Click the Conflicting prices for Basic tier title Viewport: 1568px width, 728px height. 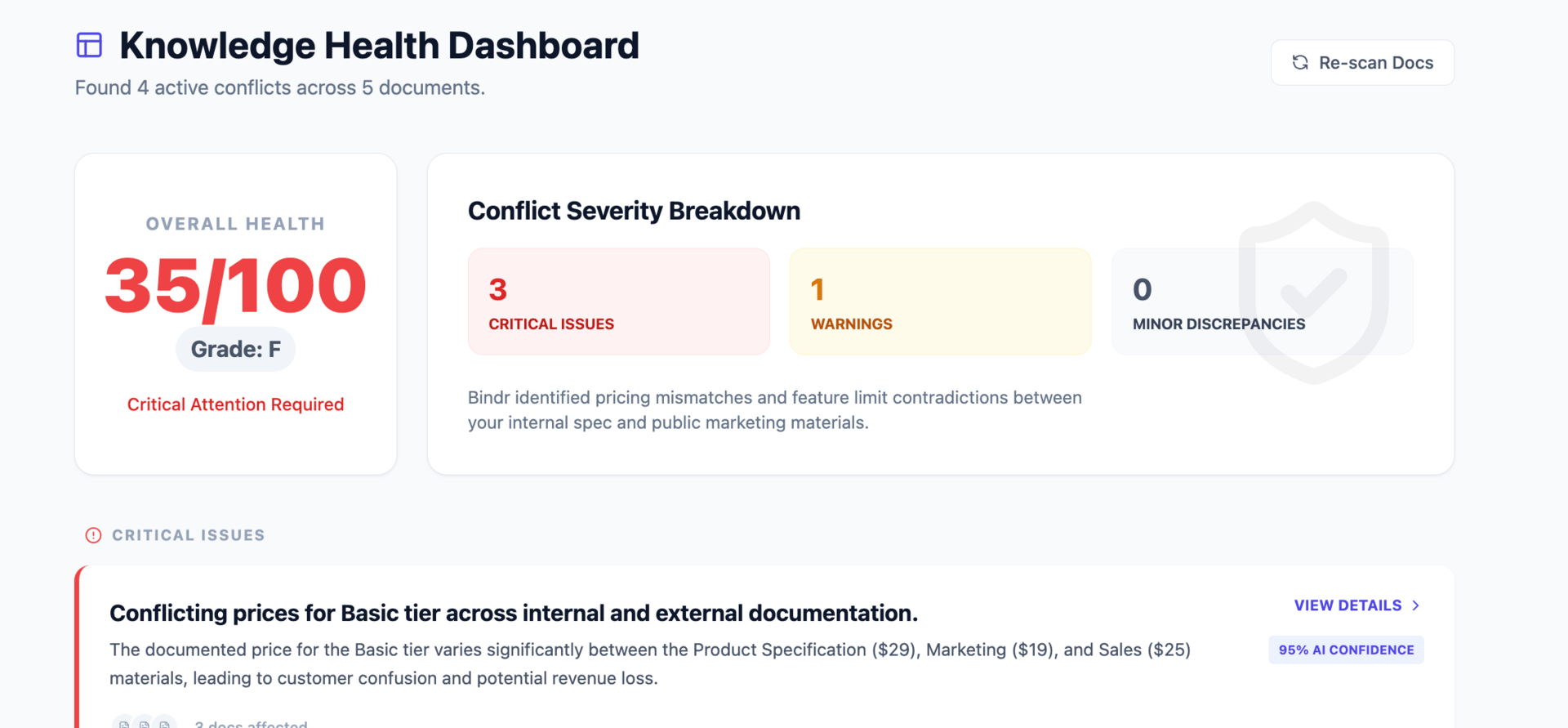514,613
